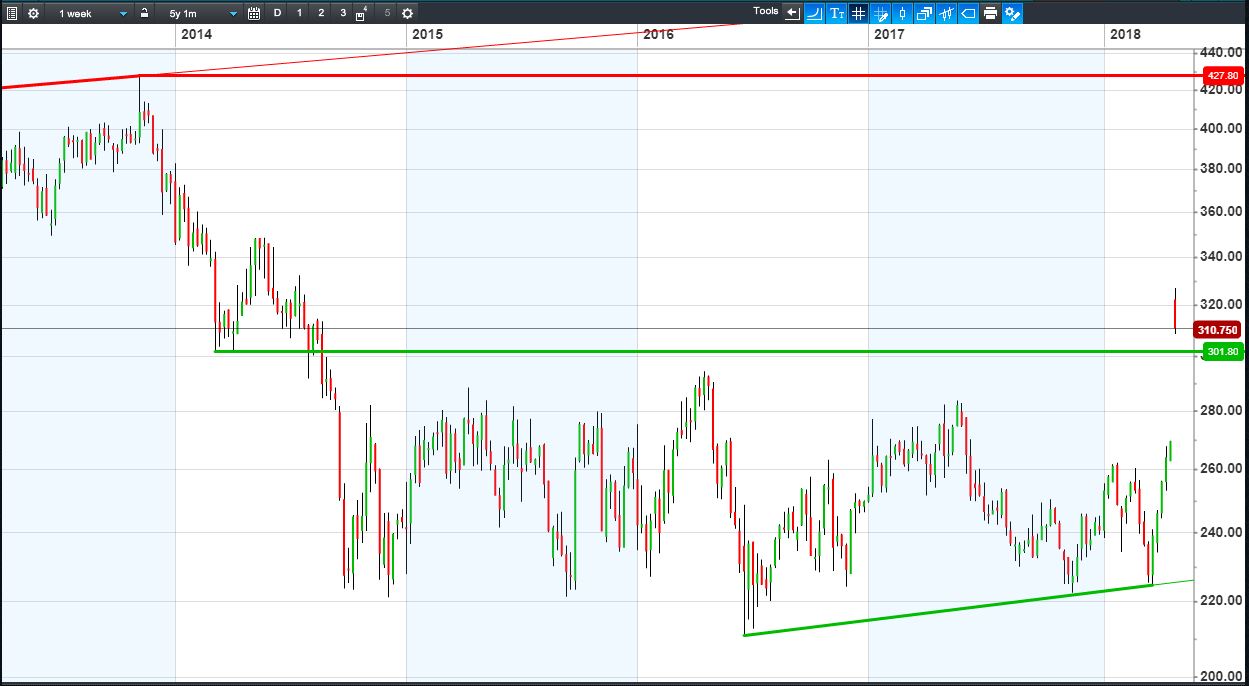Select the grid with eyedropper tool
Image resolution: width=1249 pixels, height=686 pixels.
pyautogui.click(x=881, y=13)
